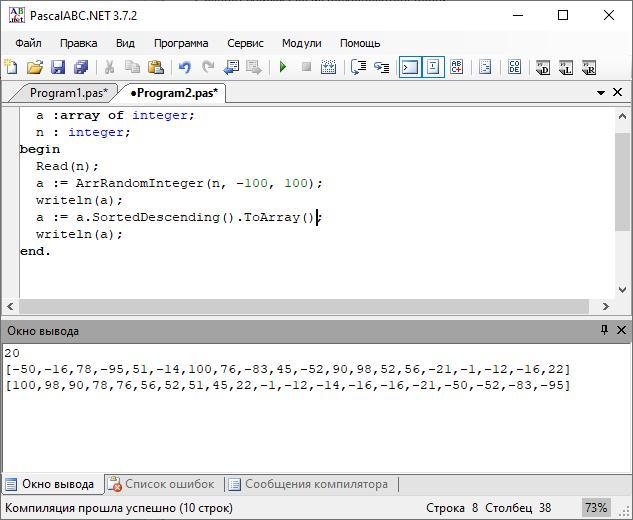
Task: Run program with green play icon
Action: point(283,67)
